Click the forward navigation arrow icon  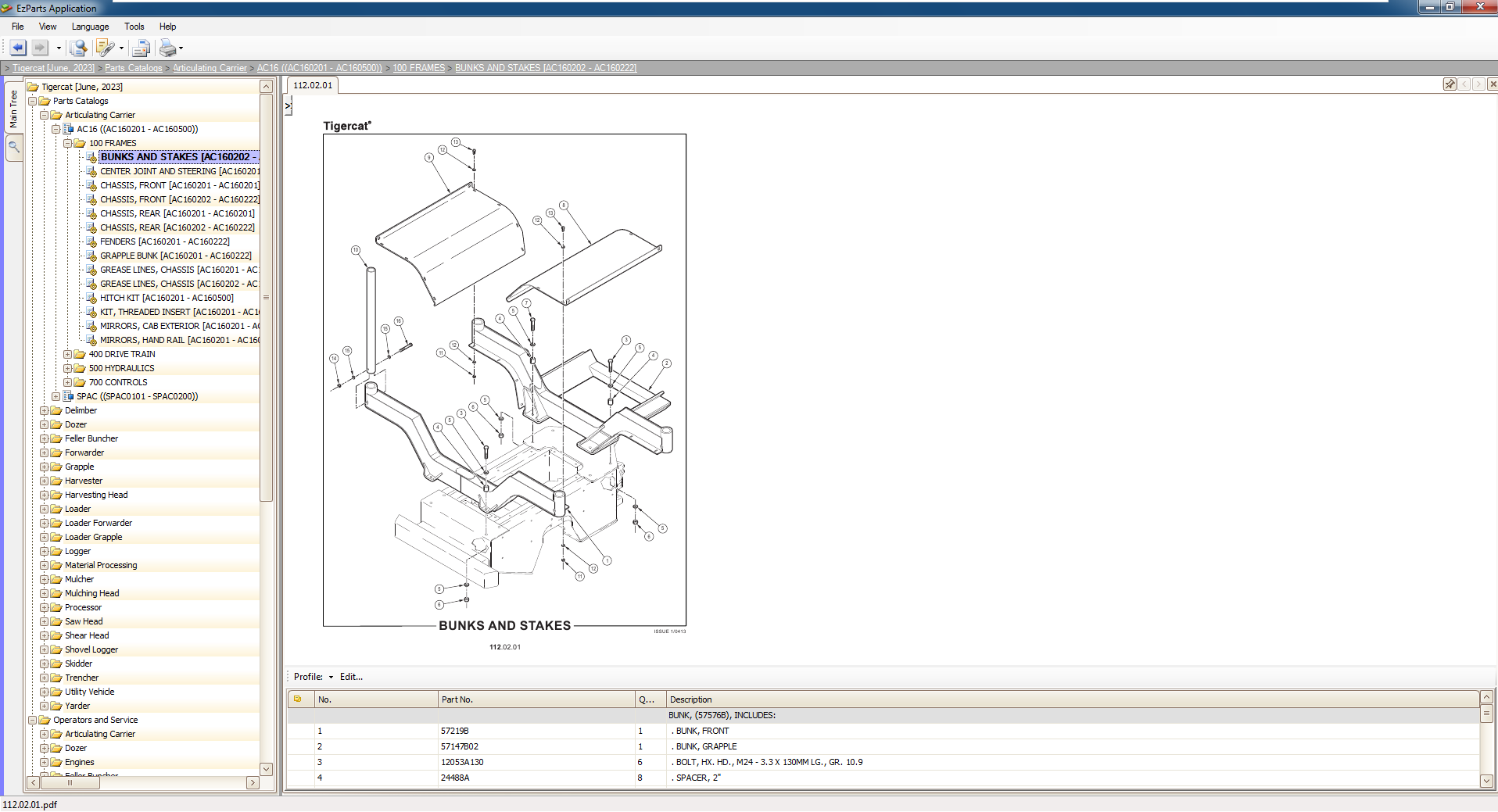(x=39, y=48)
